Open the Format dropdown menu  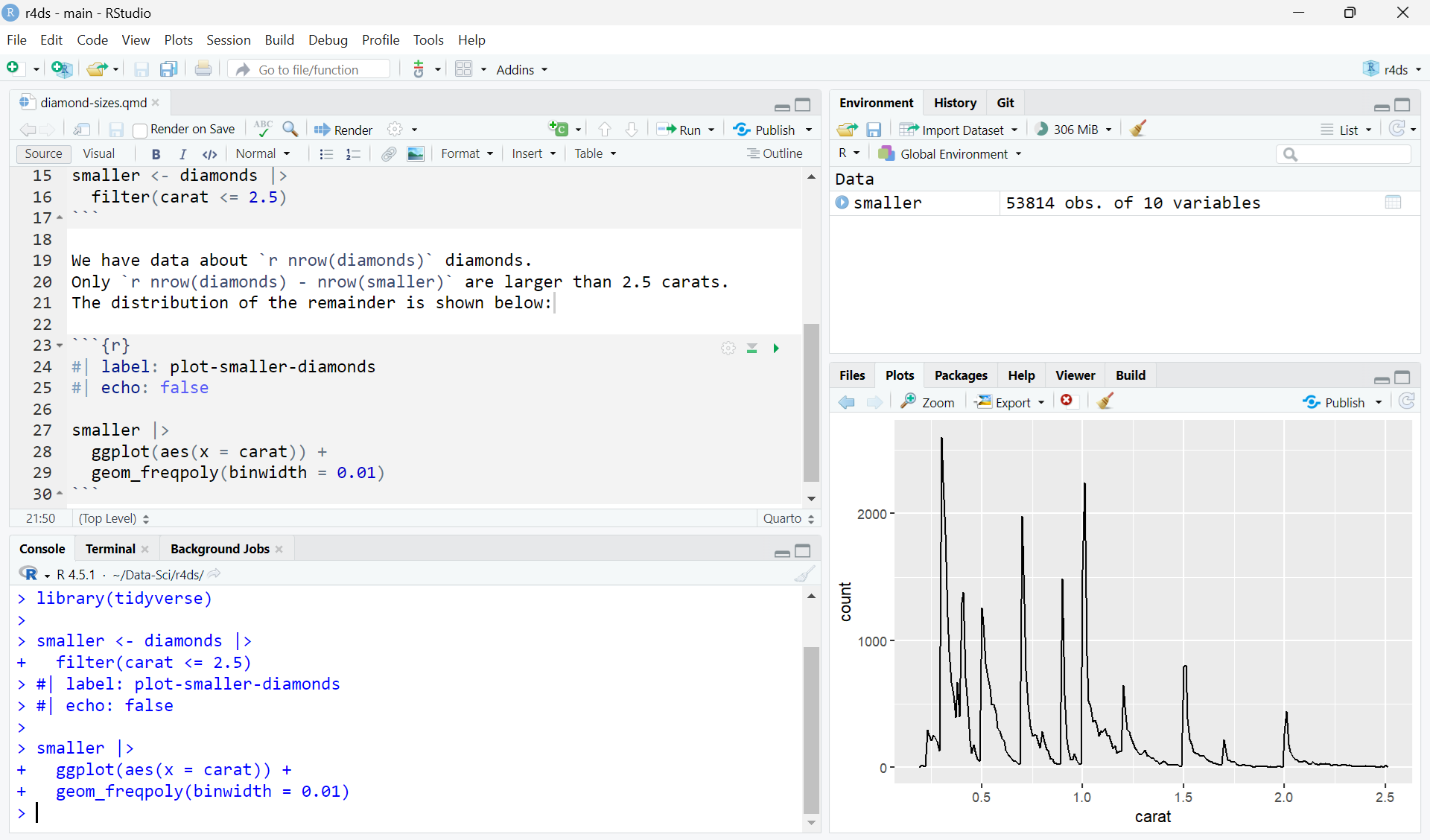(x=467, y=153)
